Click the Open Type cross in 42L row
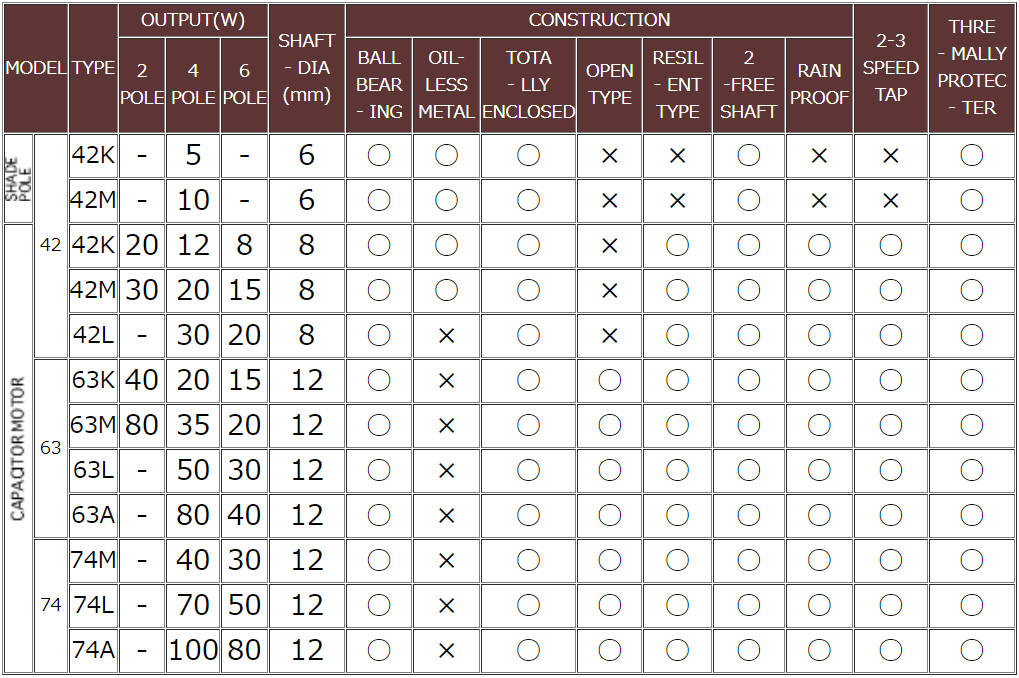 click(x=610, y=336)
